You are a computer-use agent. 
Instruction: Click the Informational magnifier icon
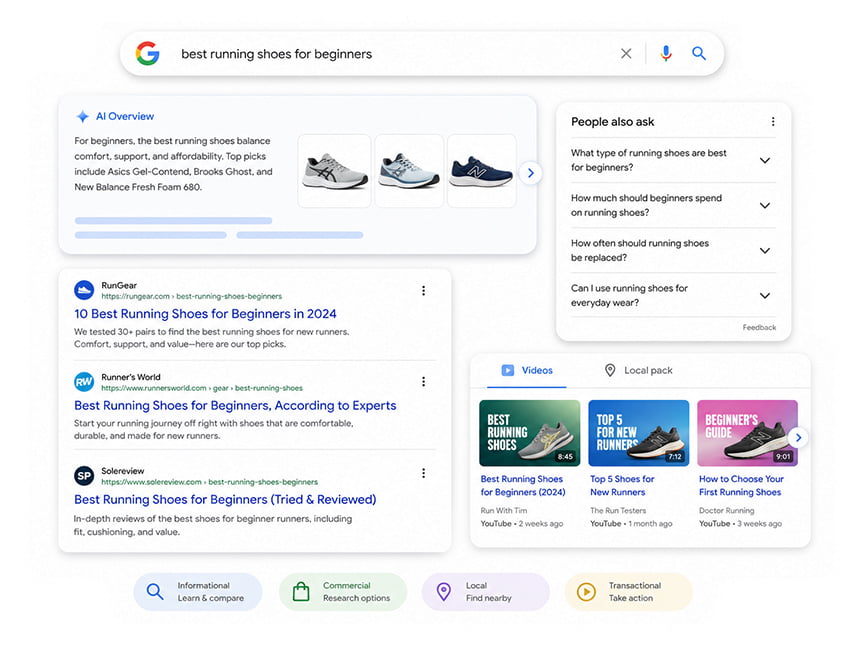(155, 592)
